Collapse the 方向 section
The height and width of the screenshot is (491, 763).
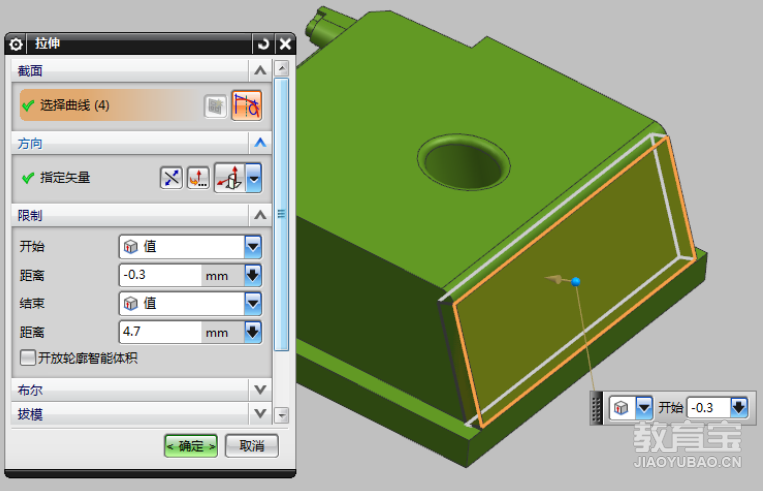(260, 143)
